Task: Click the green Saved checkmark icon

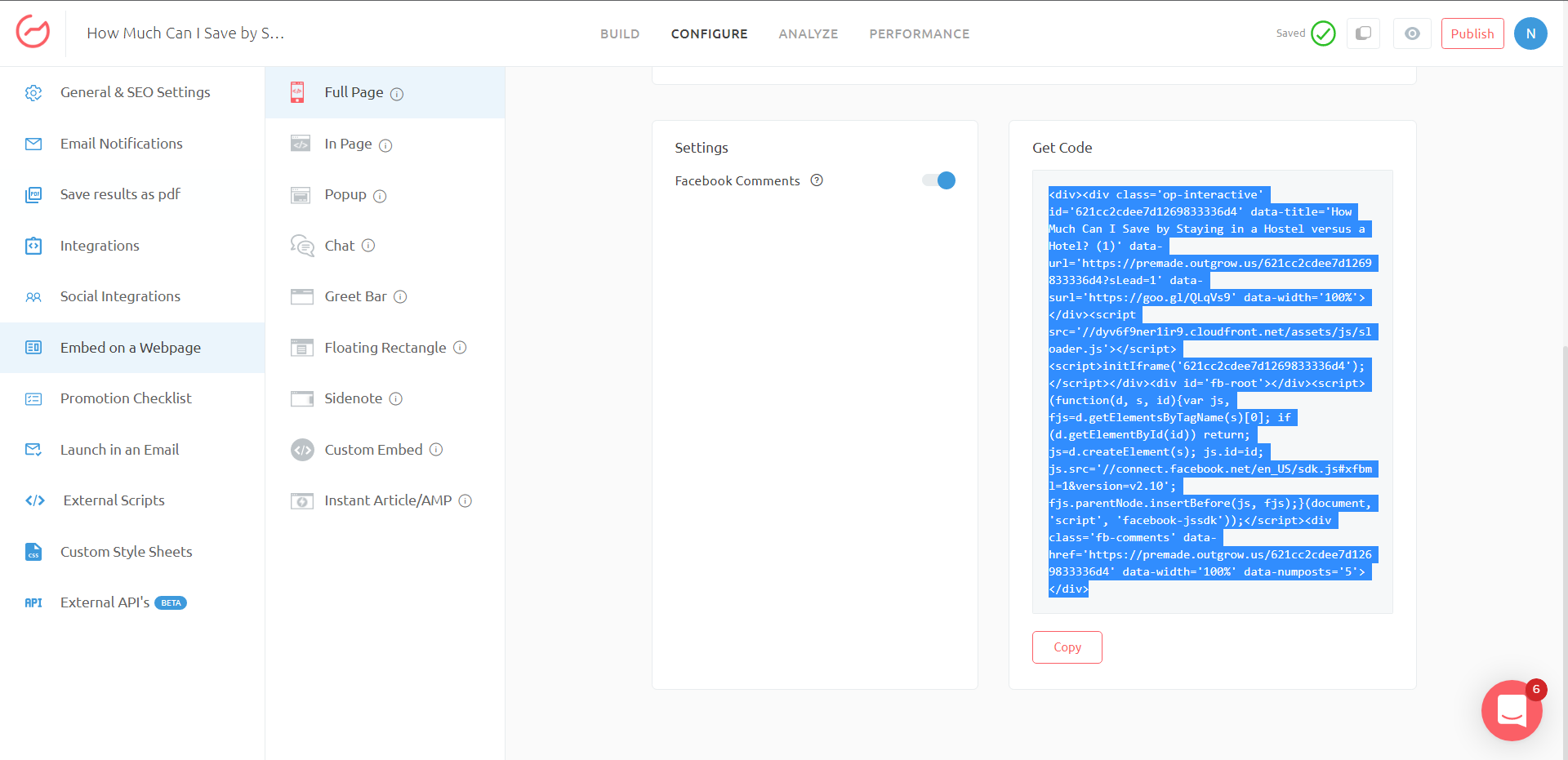Action: click(x=1323, y=33)
